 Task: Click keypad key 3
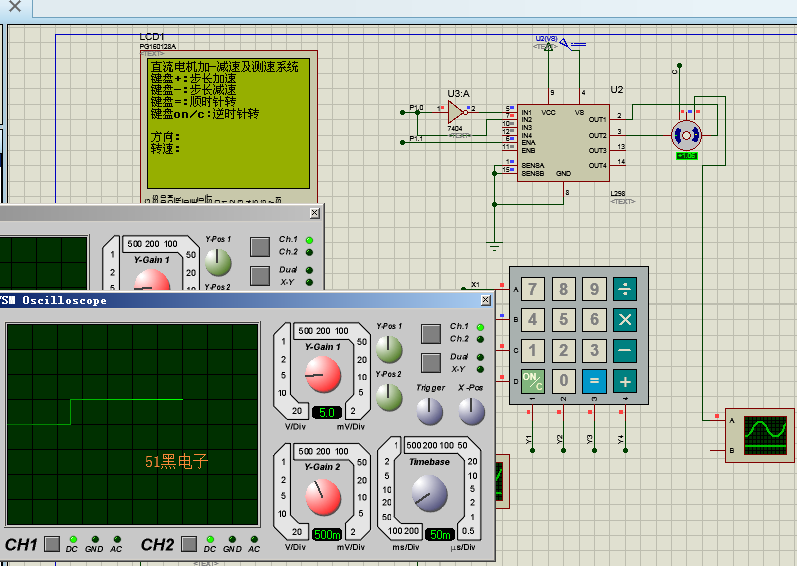(x=594, y=351)
